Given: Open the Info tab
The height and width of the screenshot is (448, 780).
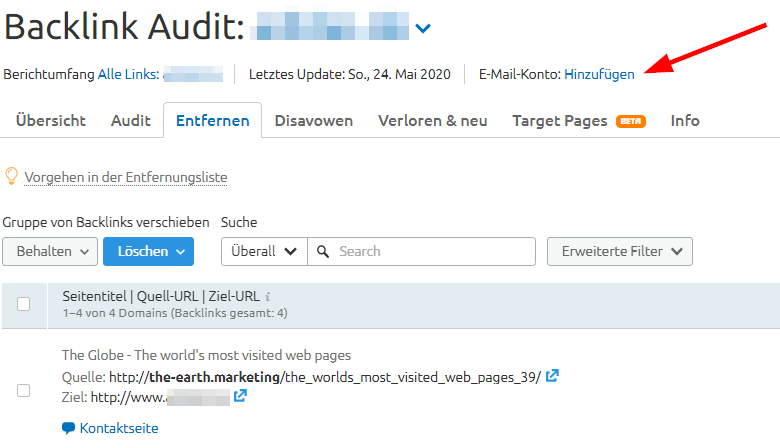Looking at the screenshot, I should tap(685, 121).
